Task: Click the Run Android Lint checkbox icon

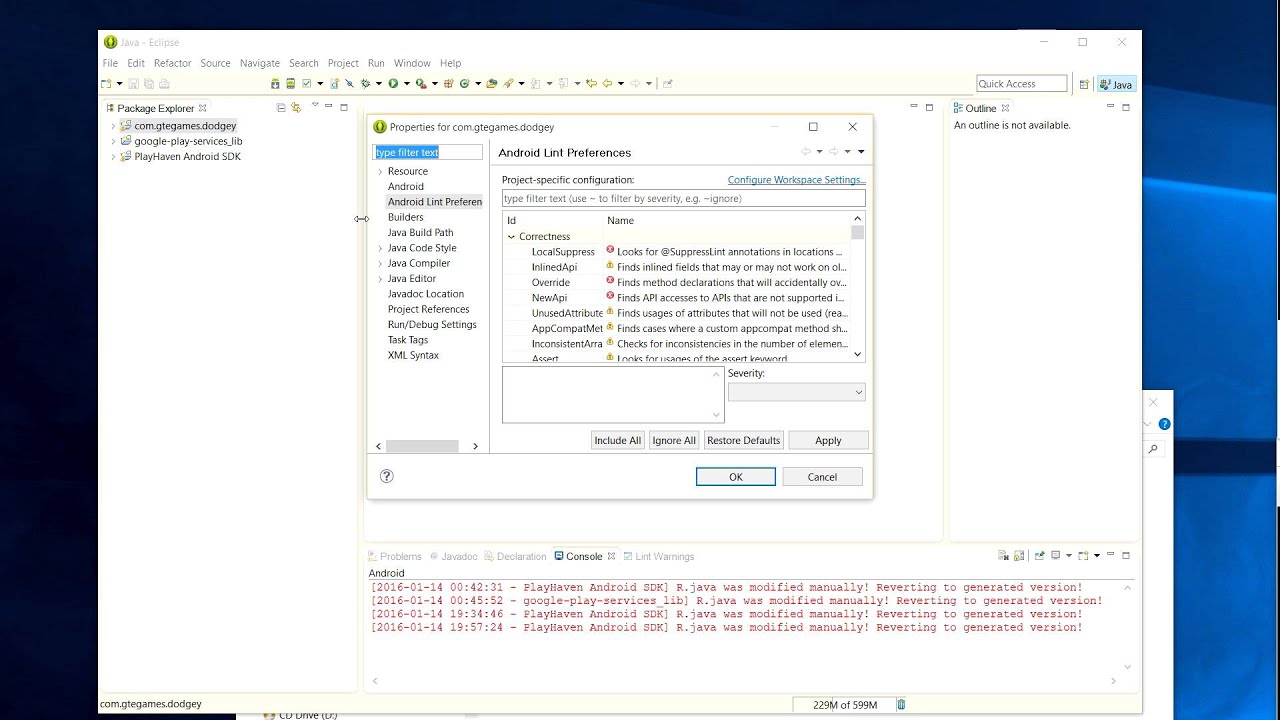Action: tap(306, 84)
